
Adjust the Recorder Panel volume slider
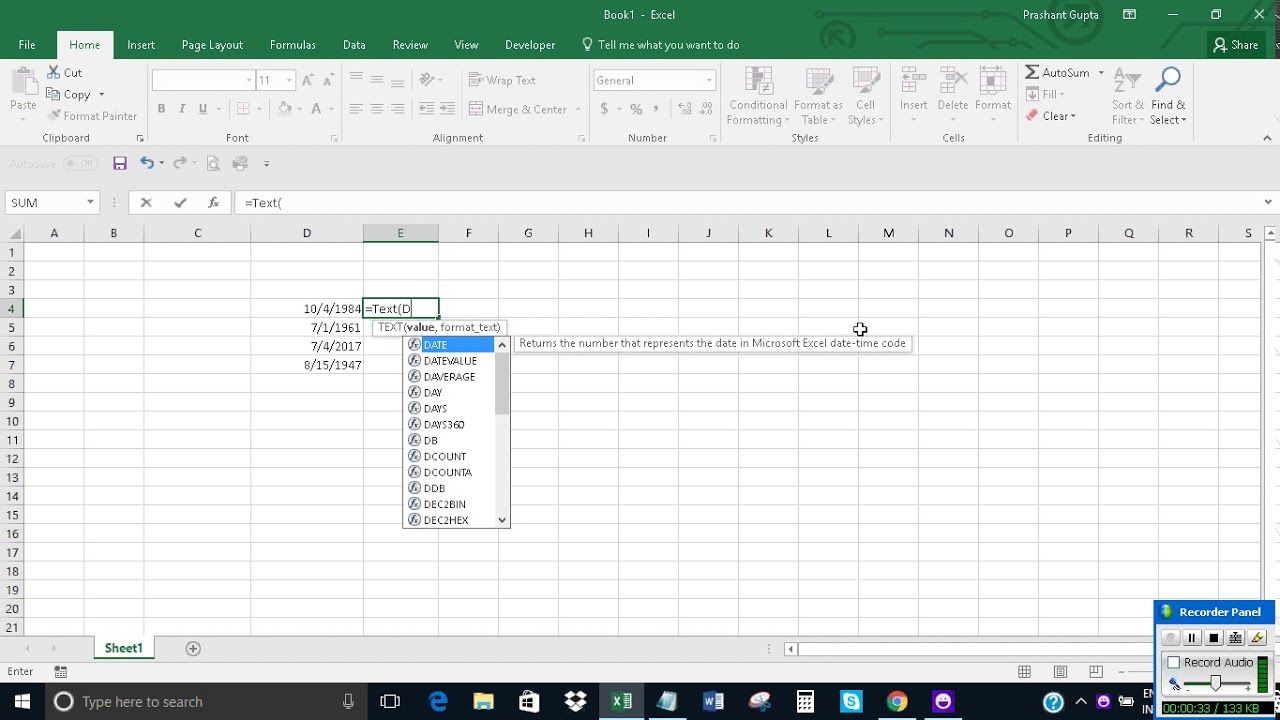point(1215,683)
